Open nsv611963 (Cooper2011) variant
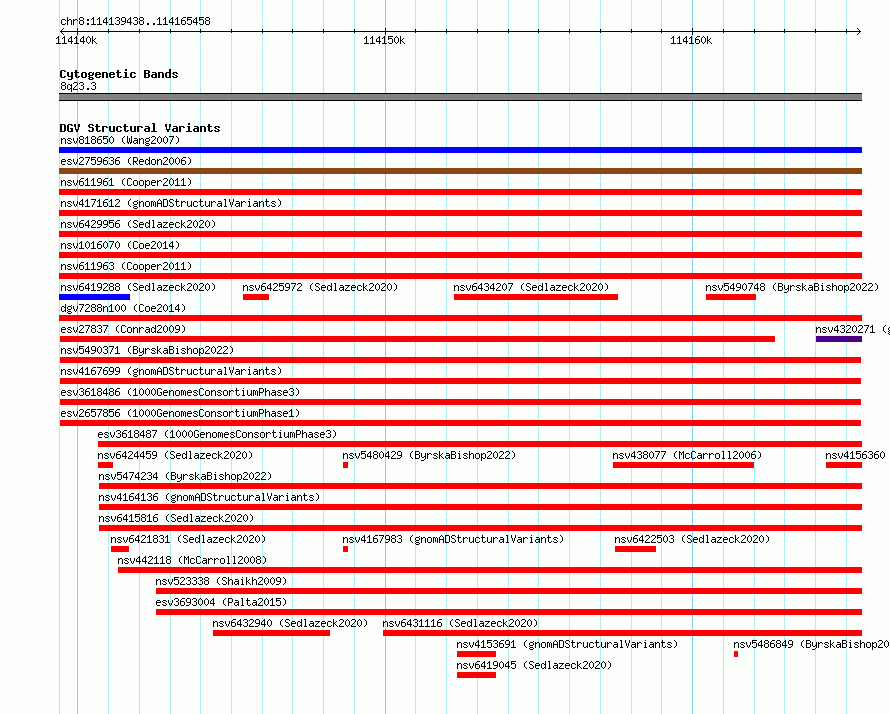890x714 pixels. click(126, 266)
